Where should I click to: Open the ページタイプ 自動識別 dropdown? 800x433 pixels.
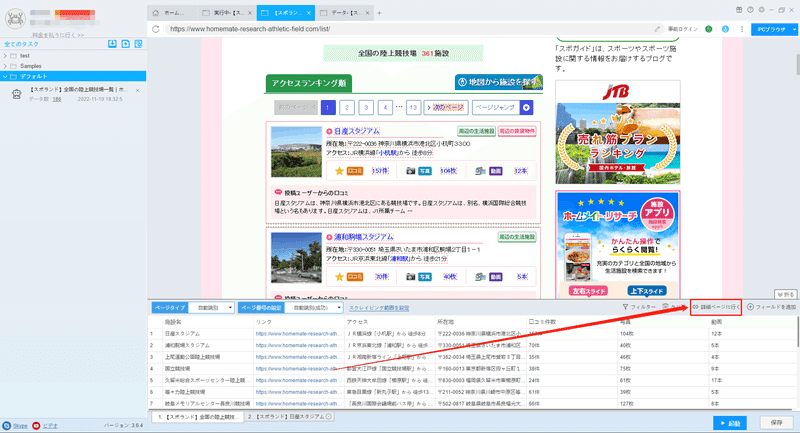212,308
